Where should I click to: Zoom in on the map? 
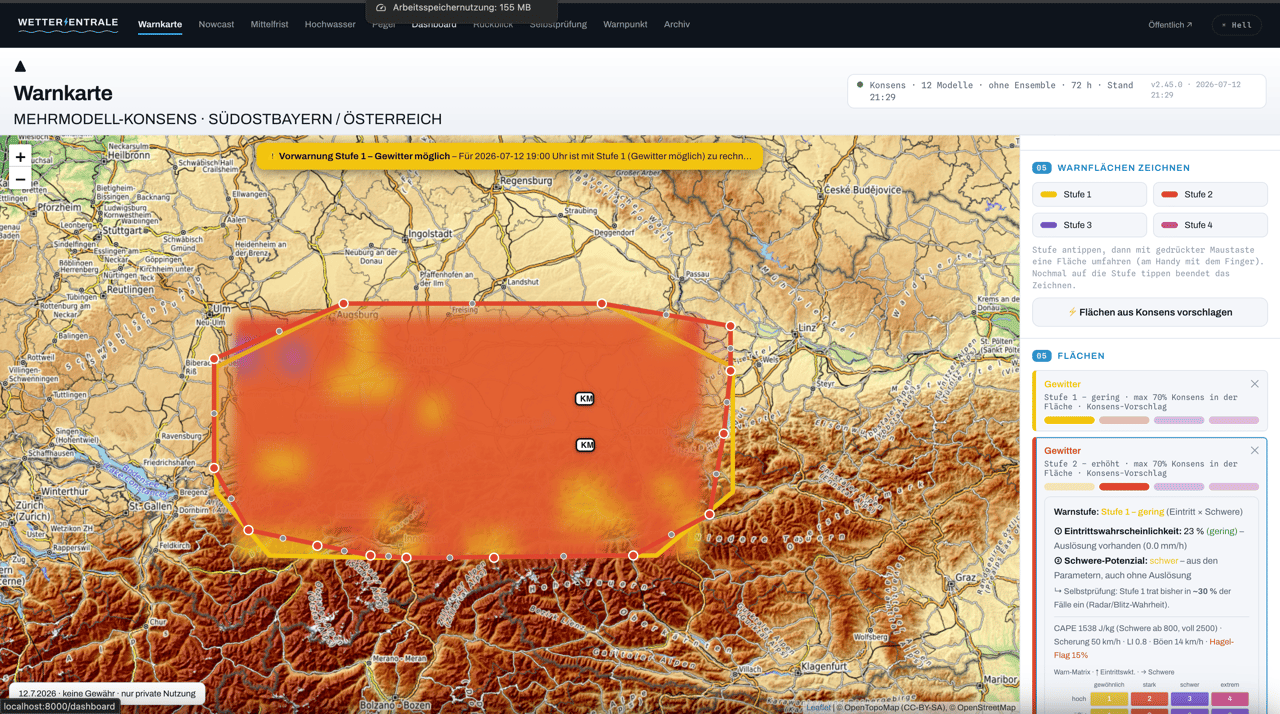[20, 157]
